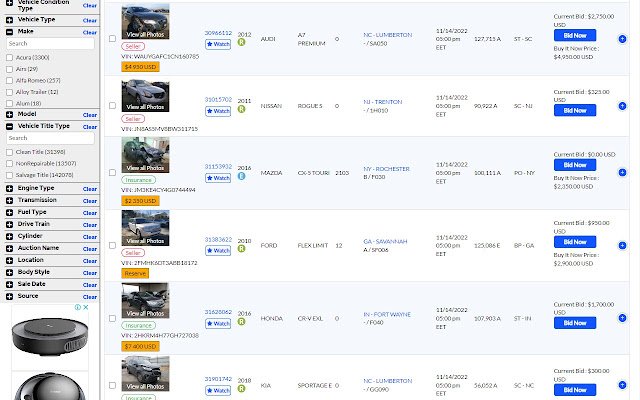Expand the Drive Train filter

click(9, 224)
